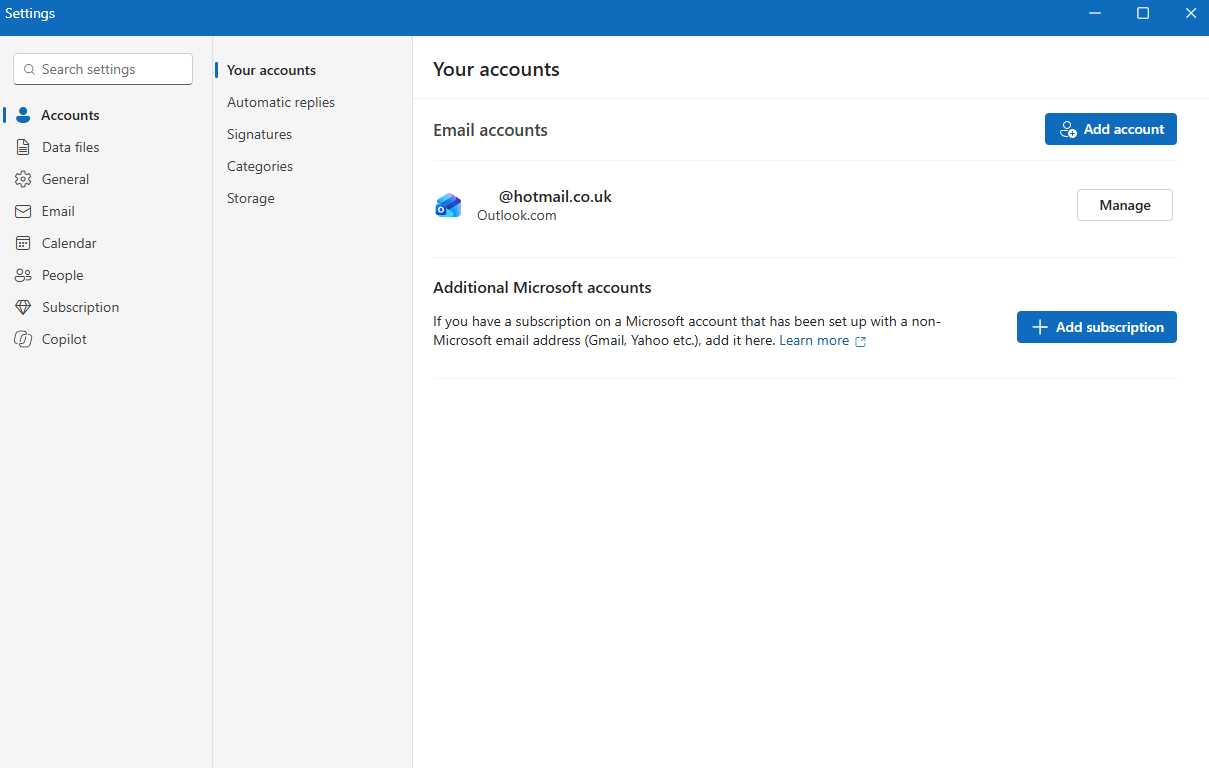Click the Data files document icon
The image size is (1209, 768).
[x=23, y=147]
